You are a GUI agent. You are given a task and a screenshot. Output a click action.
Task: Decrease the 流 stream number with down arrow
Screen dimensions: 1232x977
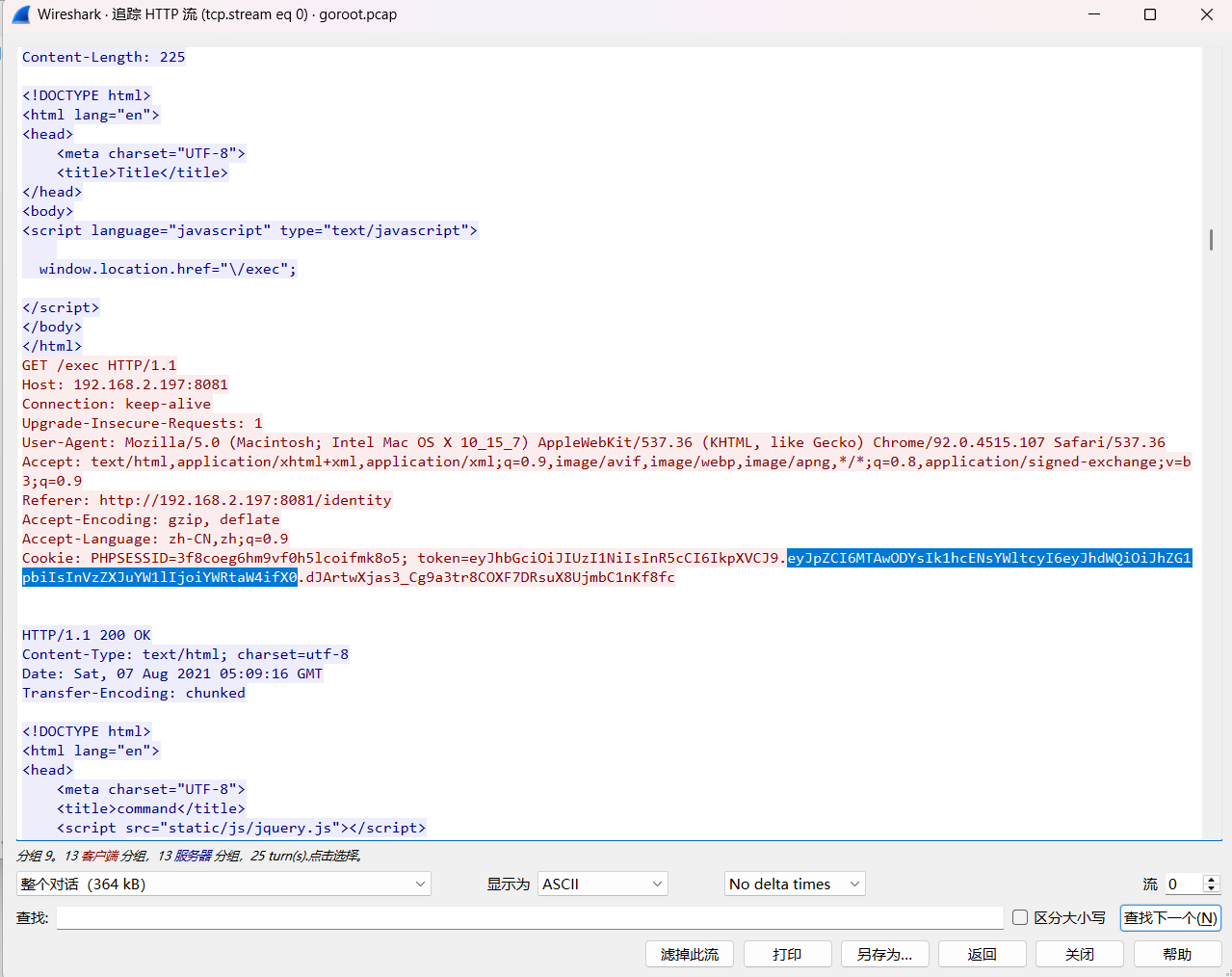[1212, 889]
